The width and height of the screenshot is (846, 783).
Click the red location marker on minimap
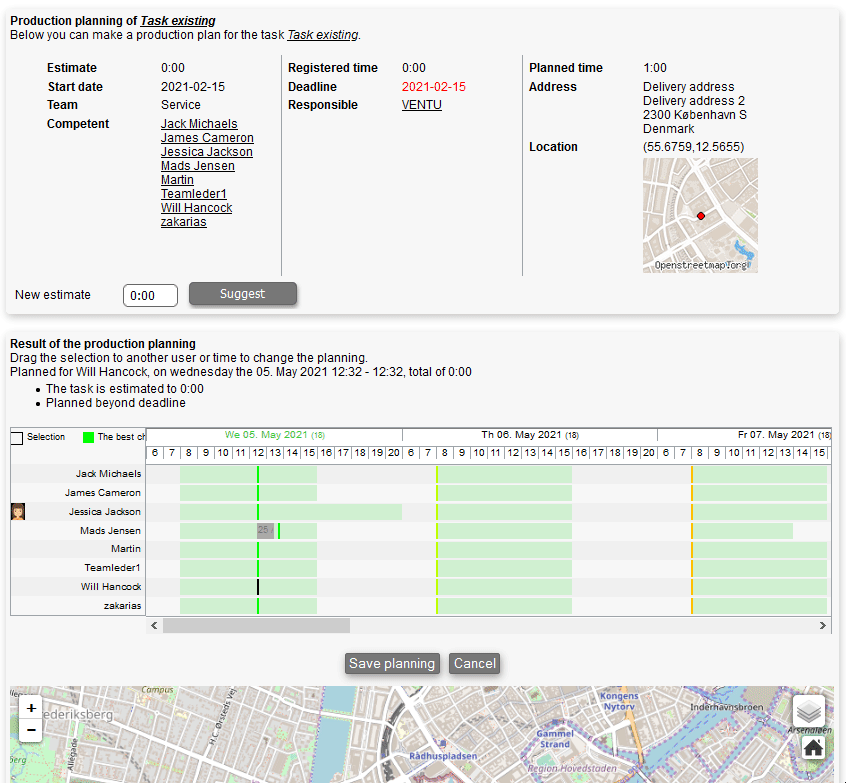(x=700, y=216)
